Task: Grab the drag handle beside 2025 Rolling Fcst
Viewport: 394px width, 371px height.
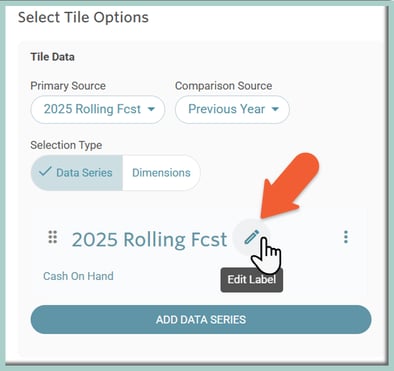Action: [53, 237]
